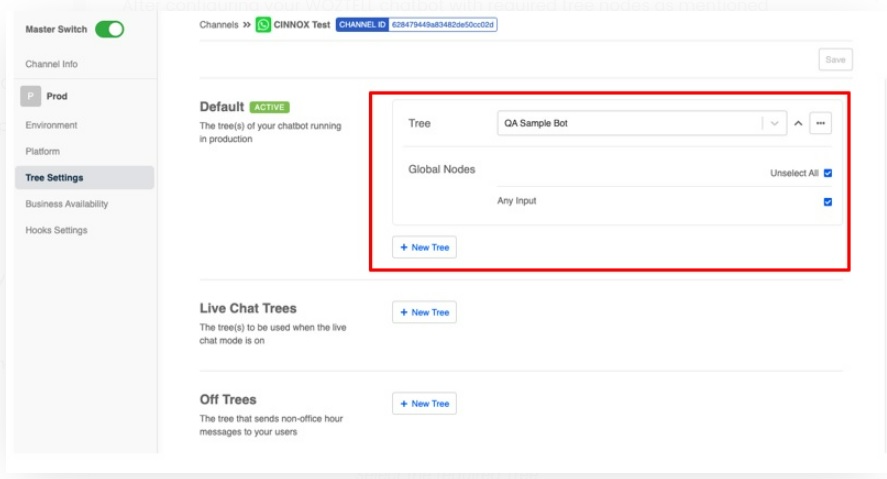Add a New Tree for Live Chat Trees
887x479 pixels.
(x=424, y=312)
